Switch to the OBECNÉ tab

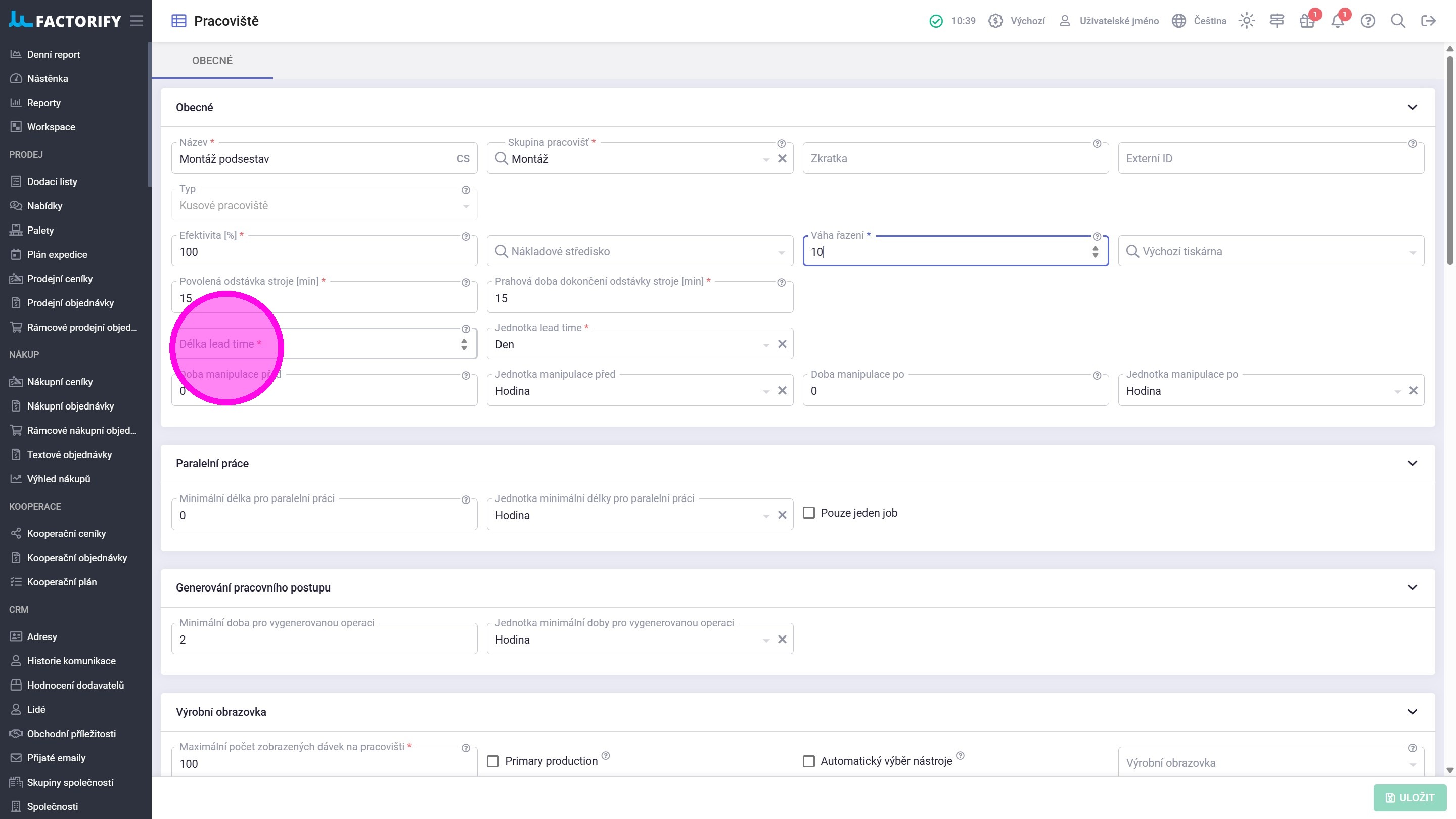[x=212, y=61]
